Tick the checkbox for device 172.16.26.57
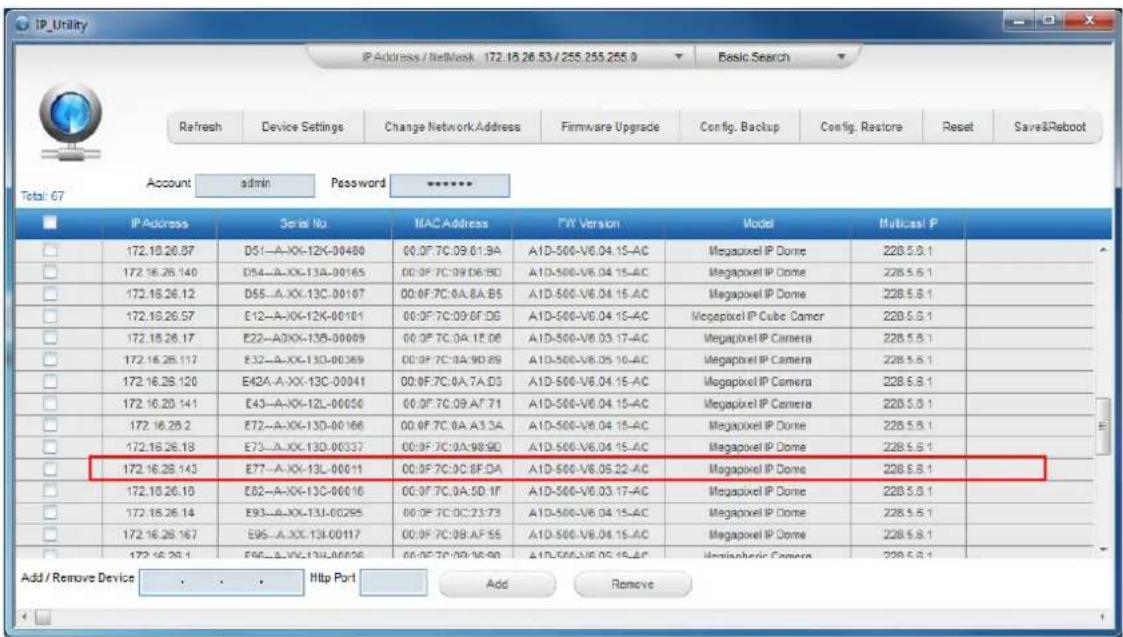The height and width of the screenshot is (637, 1123). pos(49,316)
